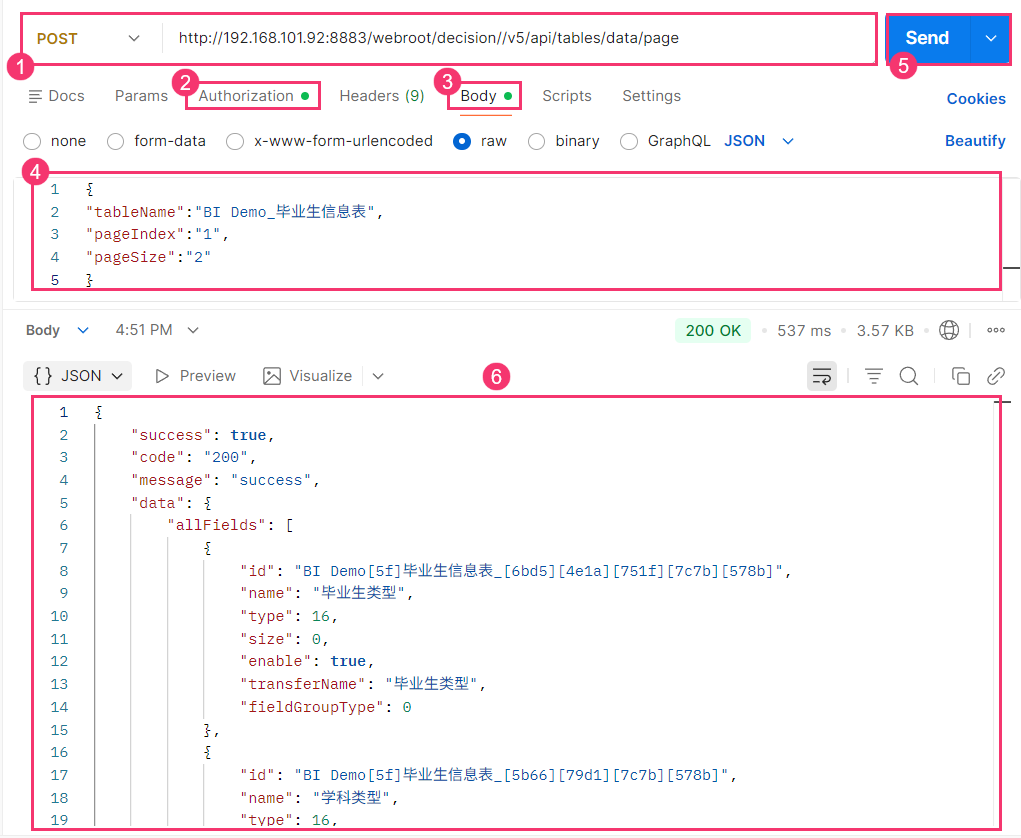Click the "success": true response line
The width and height of the screenshot is (1021, 838).
tap(203, 436)
